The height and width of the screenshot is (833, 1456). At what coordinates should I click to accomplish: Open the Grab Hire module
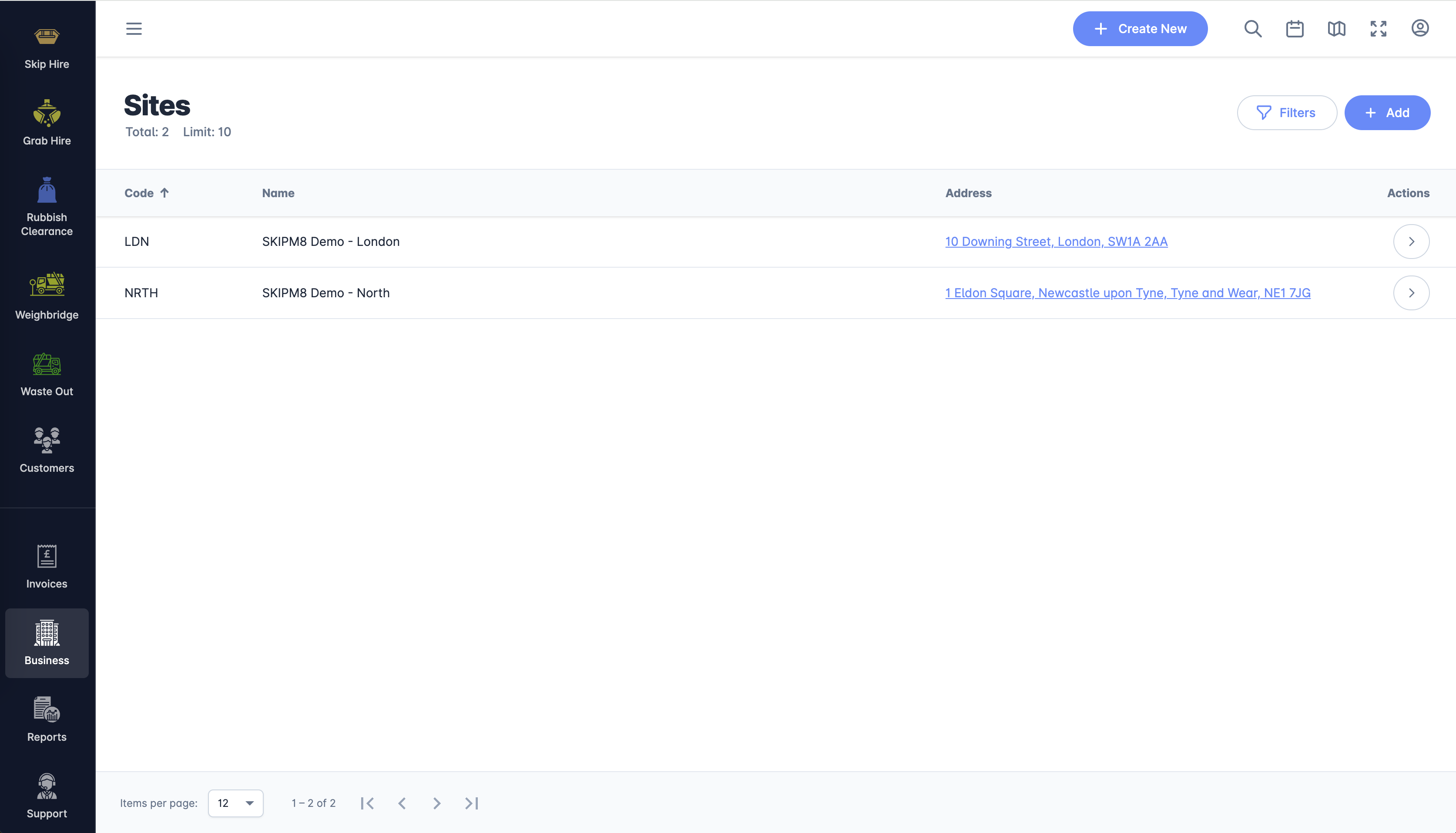47,123
